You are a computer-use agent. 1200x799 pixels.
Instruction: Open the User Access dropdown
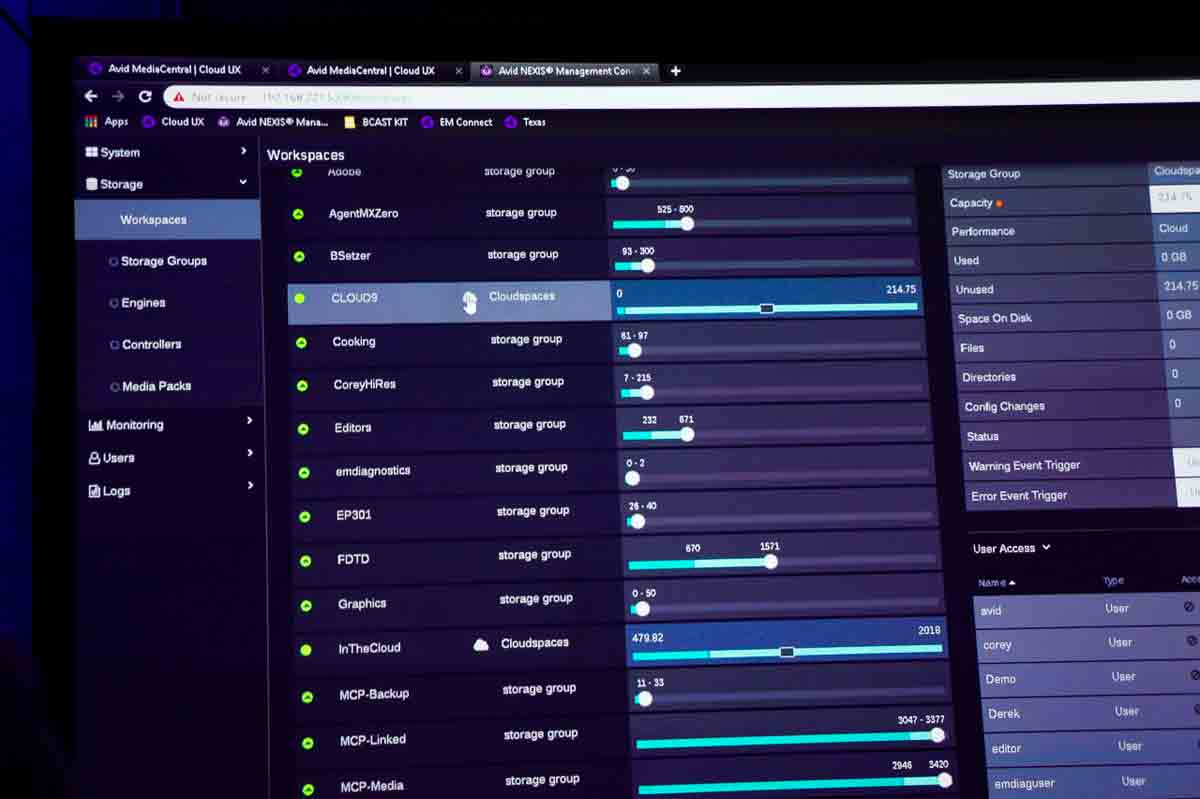[x=1012, y=548]
